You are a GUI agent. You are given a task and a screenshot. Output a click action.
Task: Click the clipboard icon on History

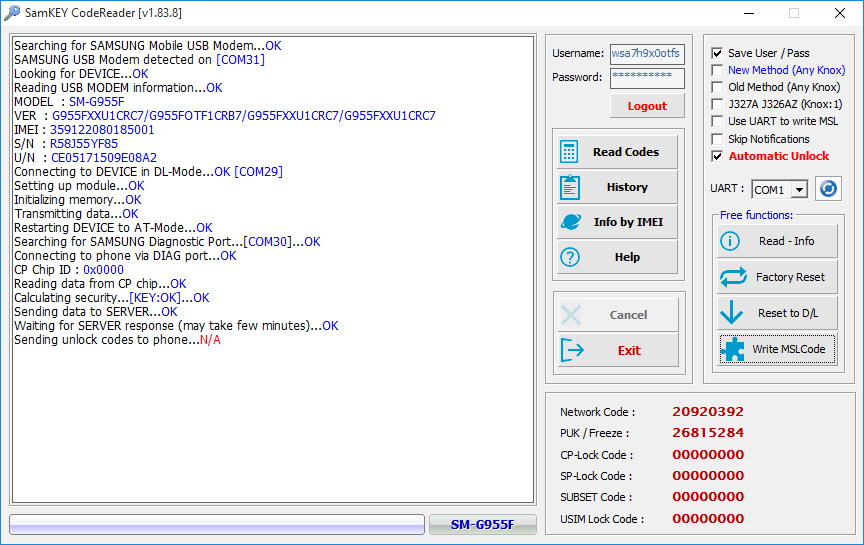click(570, 187)
